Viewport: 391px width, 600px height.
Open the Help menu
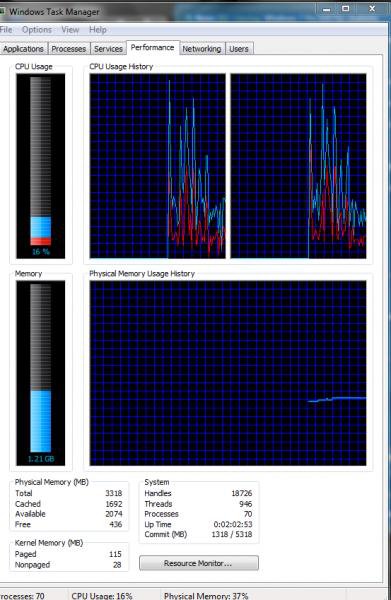98,29
